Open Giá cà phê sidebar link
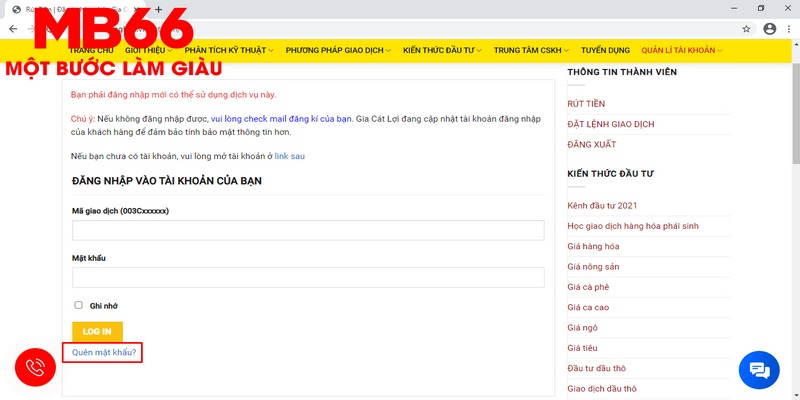Image resolution: width=800 pixels, height=400 pixels. click(x=588, y=287)
